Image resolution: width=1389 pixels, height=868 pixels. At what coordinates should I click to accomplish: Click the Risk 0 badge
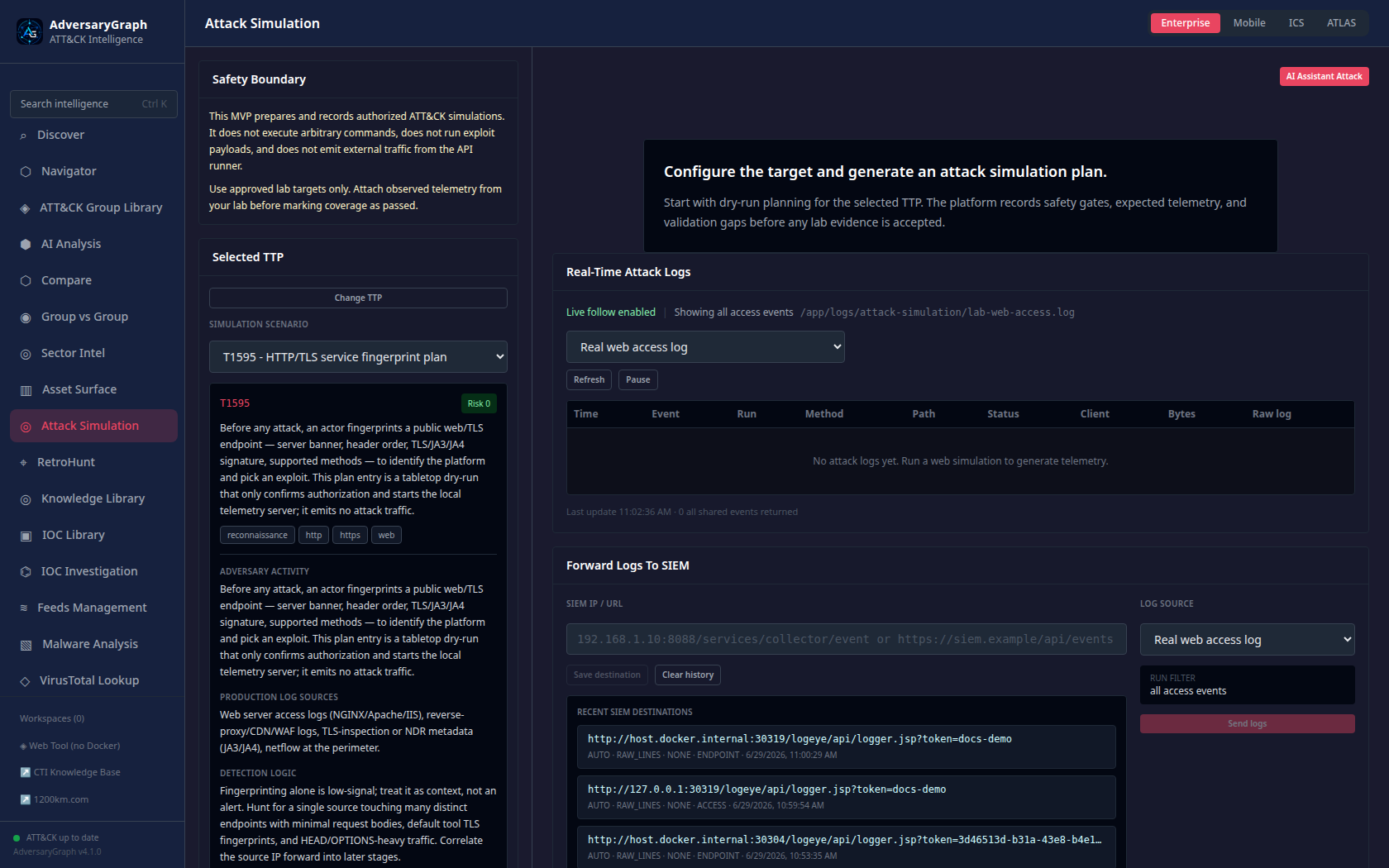click(479, 403)
